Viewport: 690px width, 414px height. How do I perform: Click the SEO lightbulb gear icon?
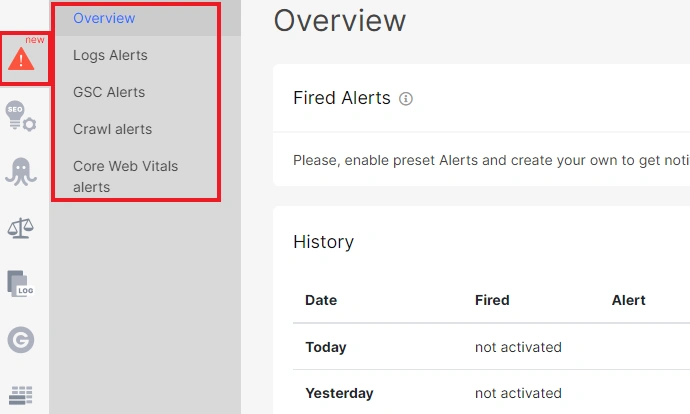tap(21, 115)
